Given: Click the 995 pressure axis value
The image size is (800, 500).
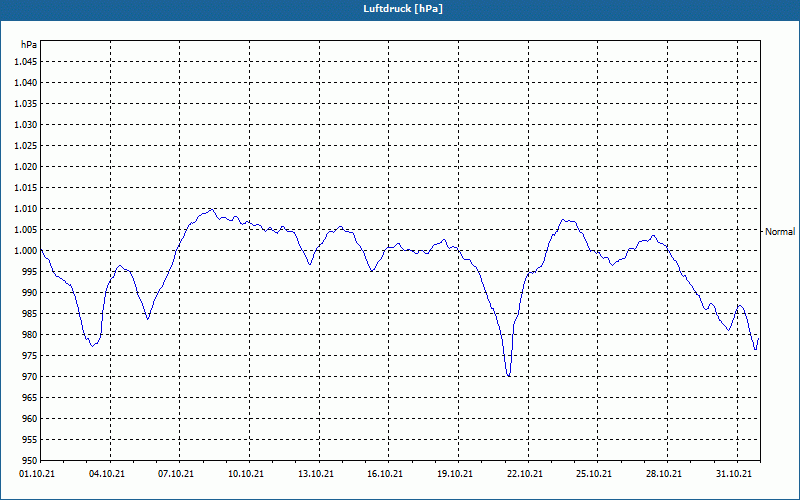Looking at the screenshot, I should pyautogui.click(x=31, y=271).
